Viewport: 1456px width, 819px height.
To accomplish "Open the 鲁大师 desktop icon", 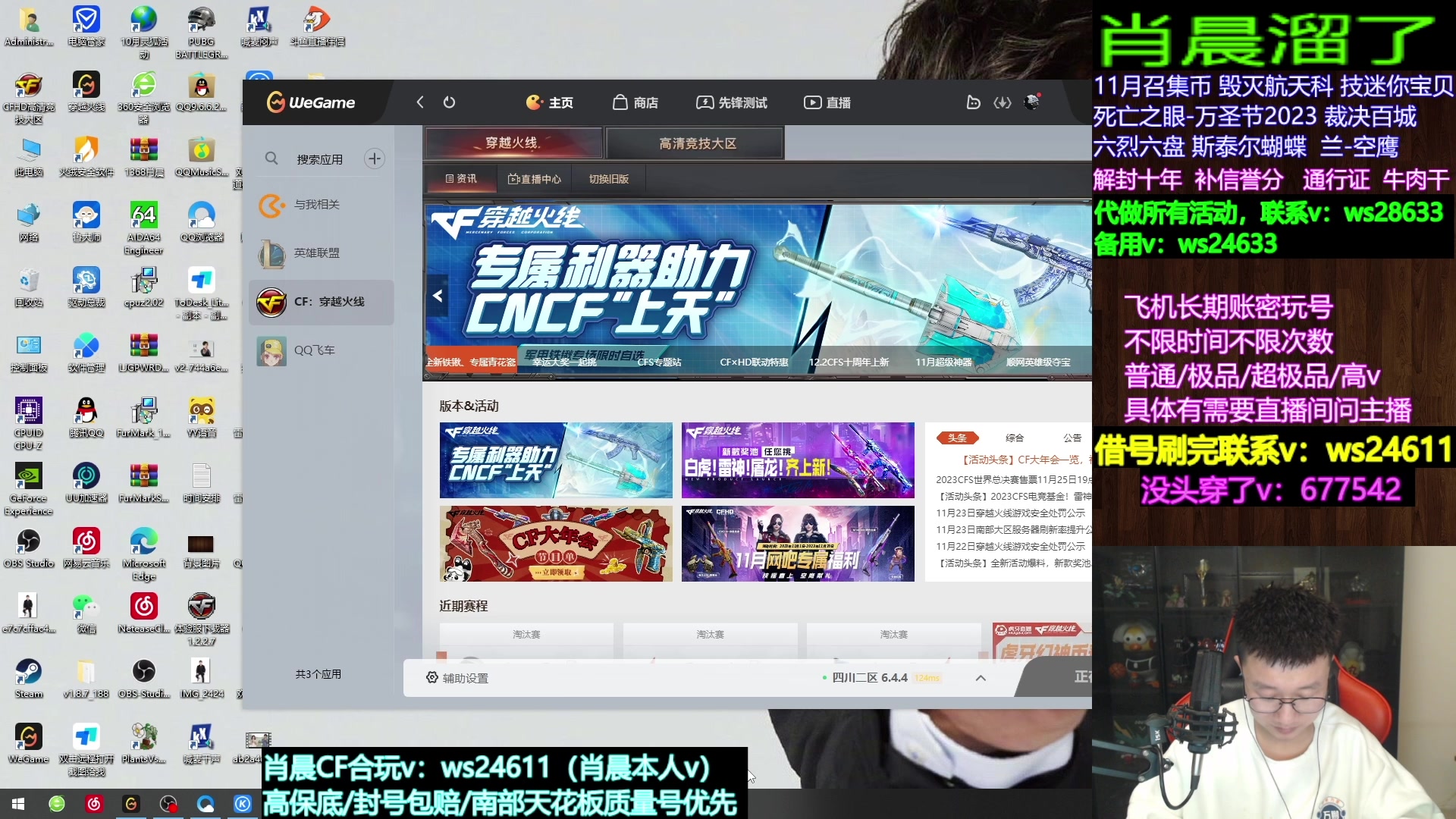I will pos(86,222).
